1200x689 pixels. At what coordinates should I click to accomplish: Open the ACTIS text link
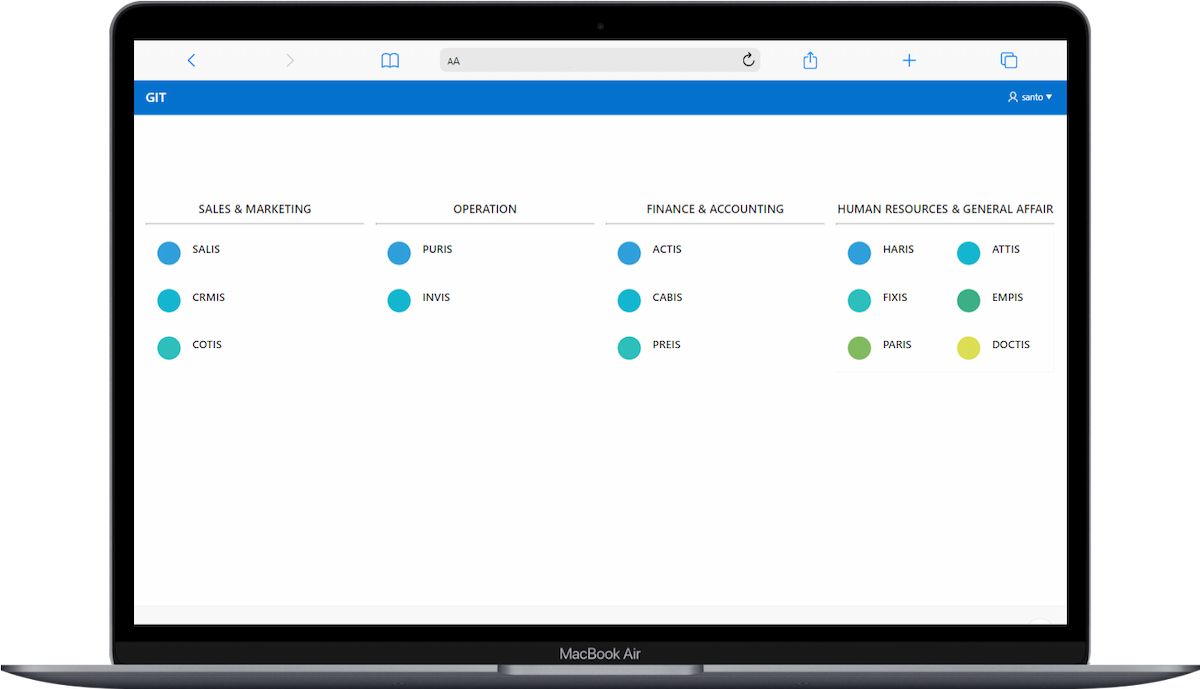667,249
